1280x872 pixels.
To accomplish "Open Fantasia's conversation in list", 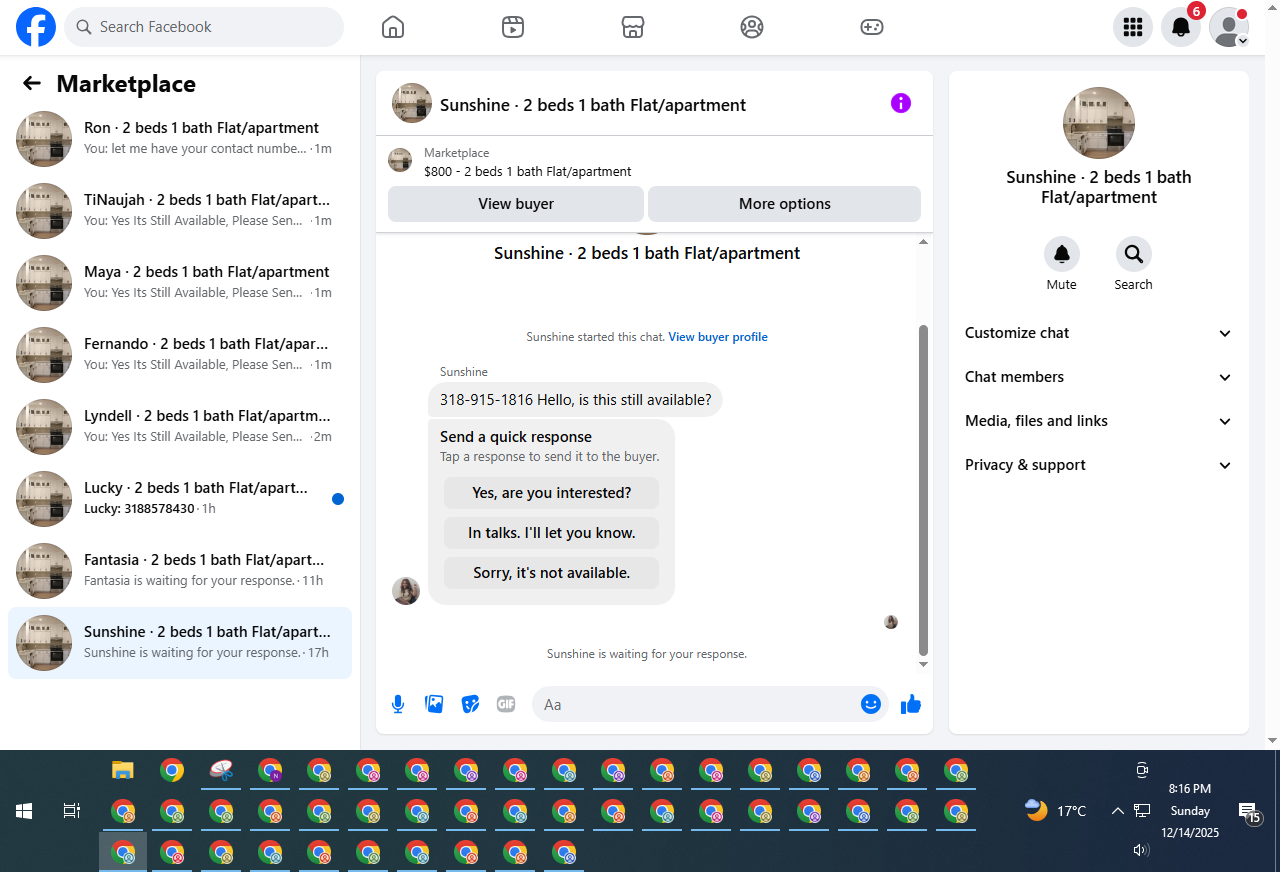I will click(x=180, y=571).
